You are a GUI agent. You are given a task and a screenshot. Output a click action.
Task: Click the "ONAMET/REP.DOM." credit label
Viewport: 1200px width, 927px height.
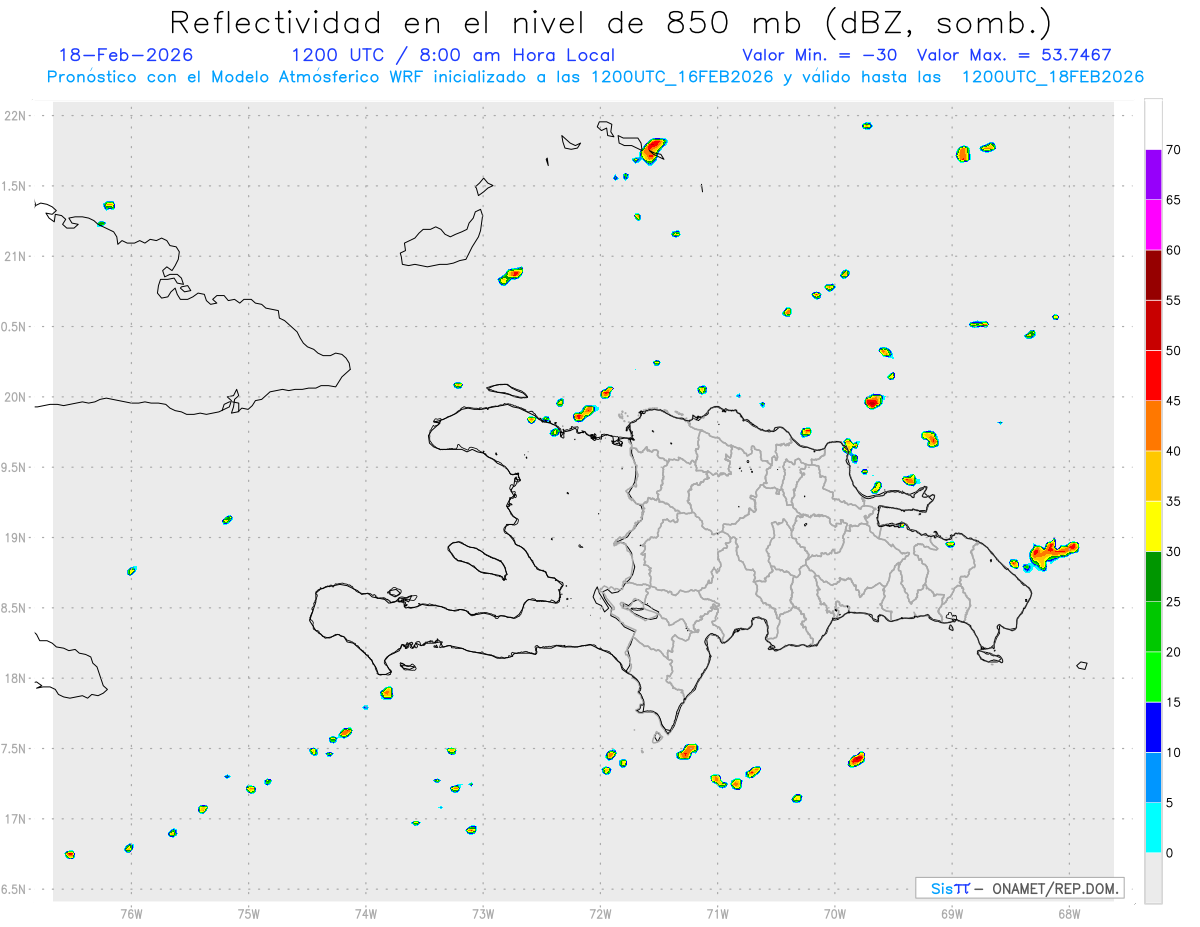1054,888
